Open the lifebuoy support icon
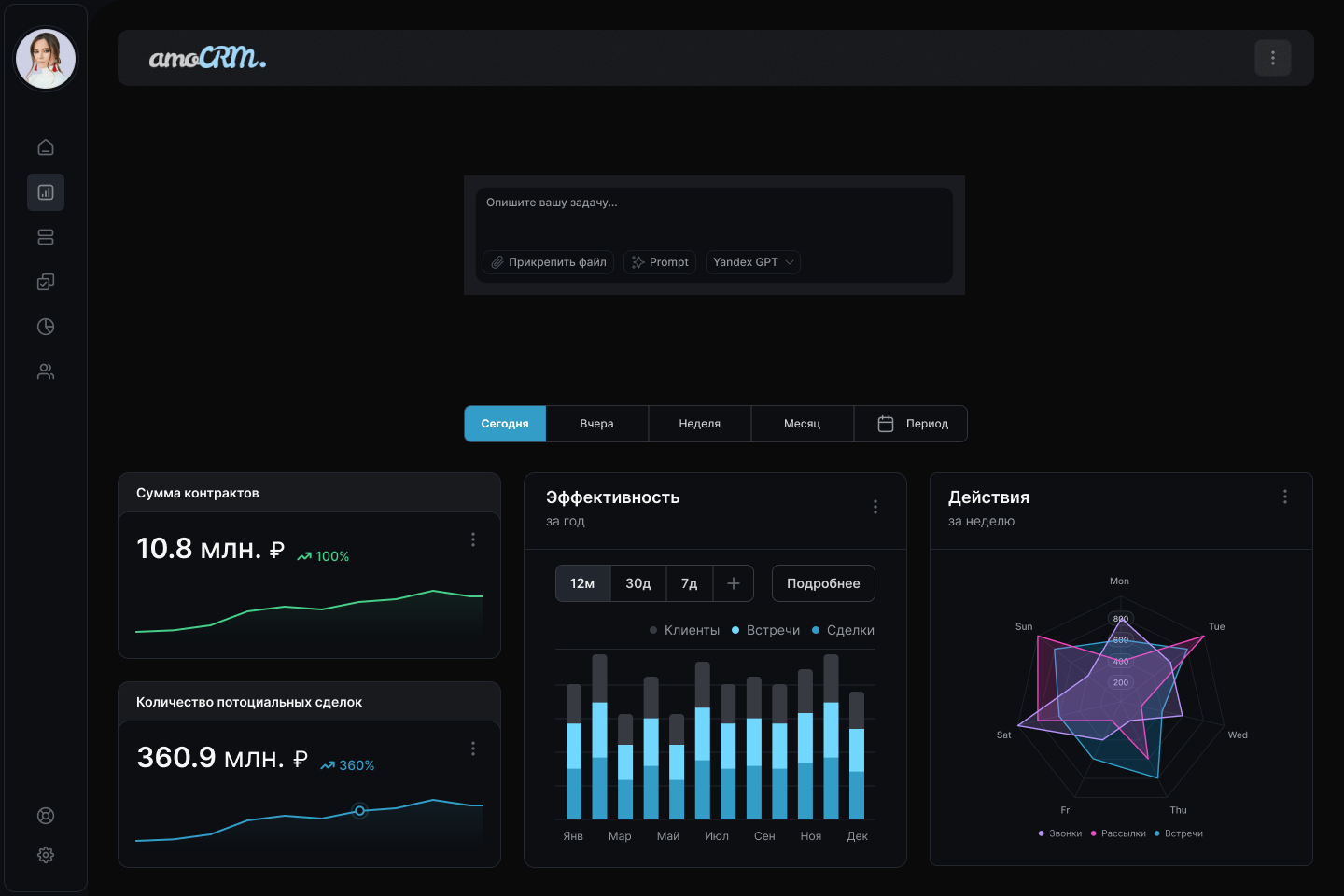 click(46, 816)
